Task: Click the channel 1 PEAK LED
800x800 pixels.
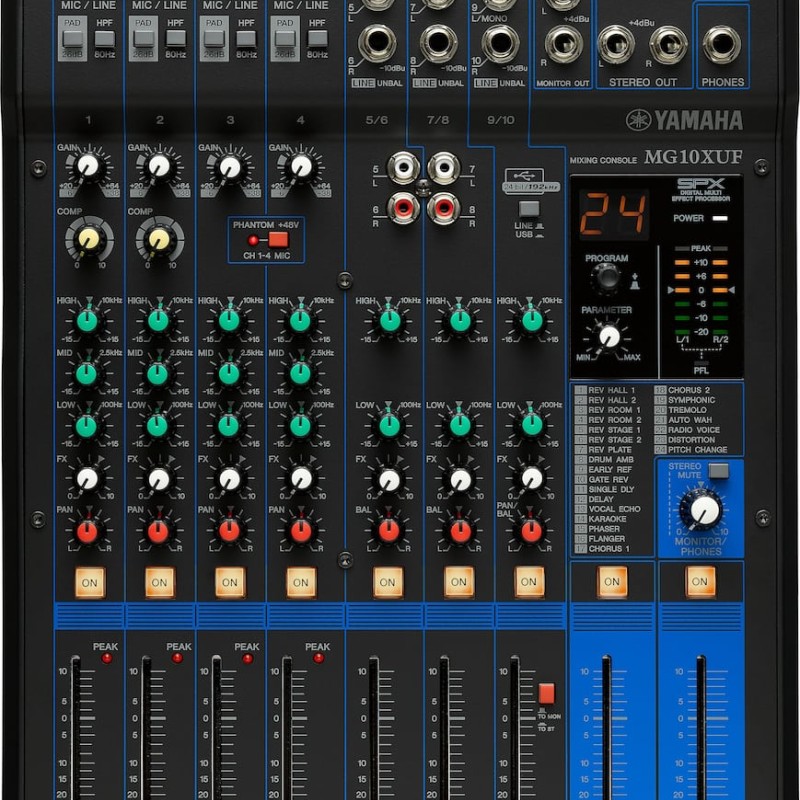Action: [107, 658]
